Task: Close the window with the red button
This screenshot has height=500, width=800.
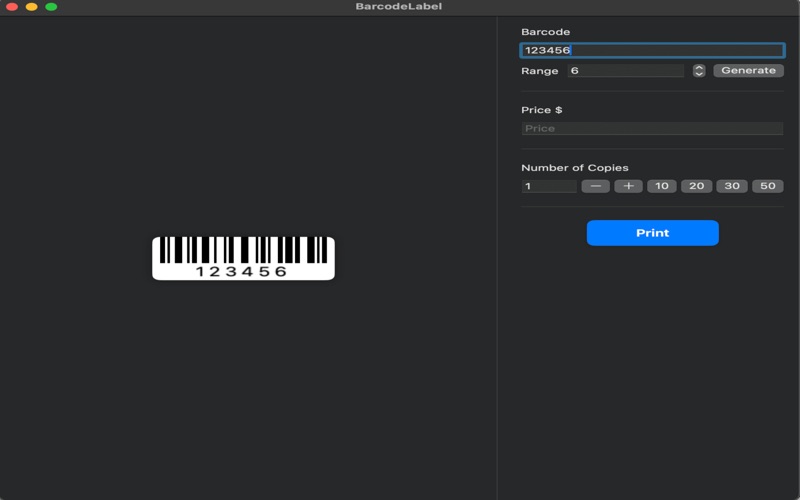Action: (12, 7)
